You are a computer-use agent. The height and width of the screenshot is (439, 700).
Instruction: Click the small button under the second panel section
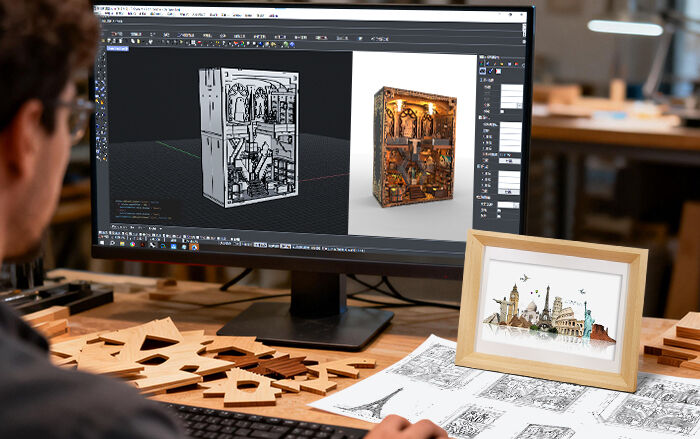(511, 160)
